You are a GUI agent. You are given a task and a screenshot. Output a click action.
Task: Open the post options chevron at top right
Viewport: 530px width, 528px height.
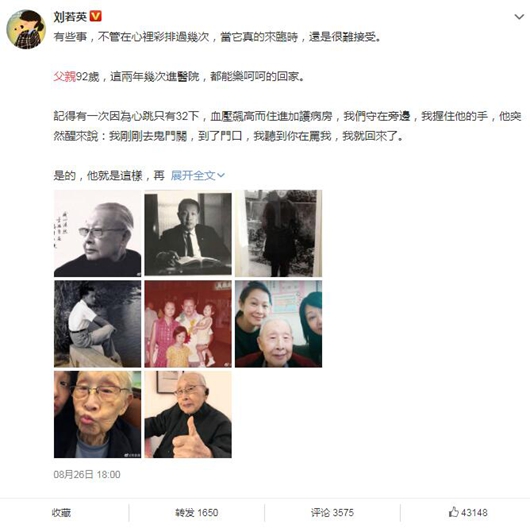[519, 16]
